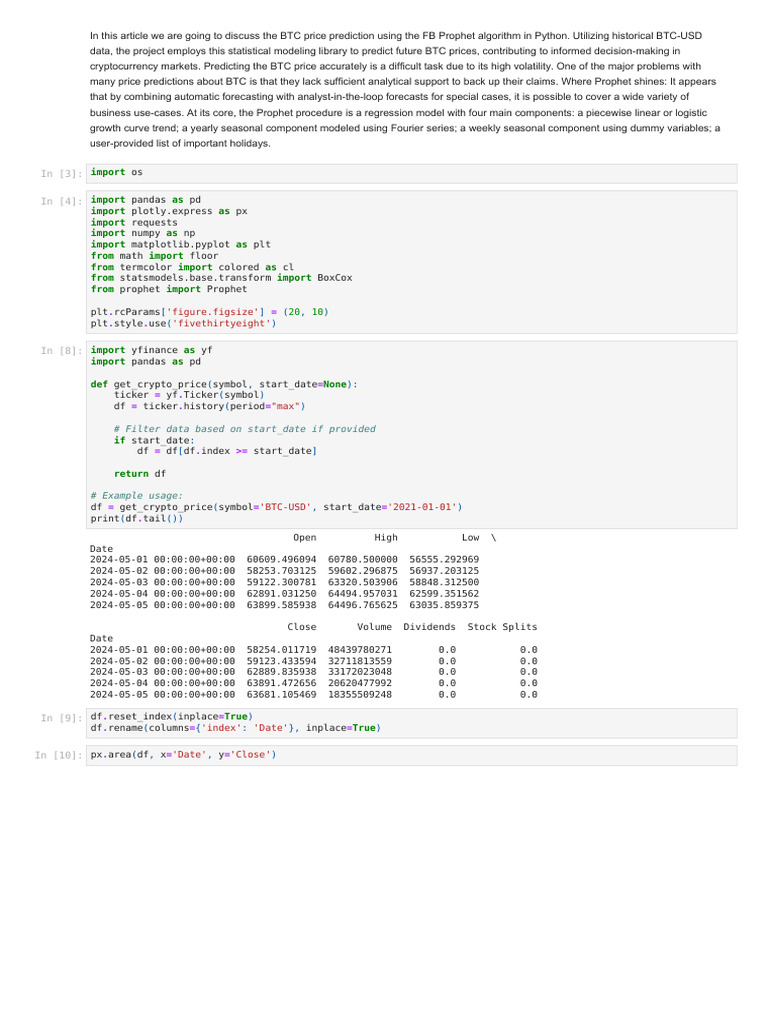Select the df.reset_index code cell
The width and height of the screenshot is (768, 1024).
(411, 723)
